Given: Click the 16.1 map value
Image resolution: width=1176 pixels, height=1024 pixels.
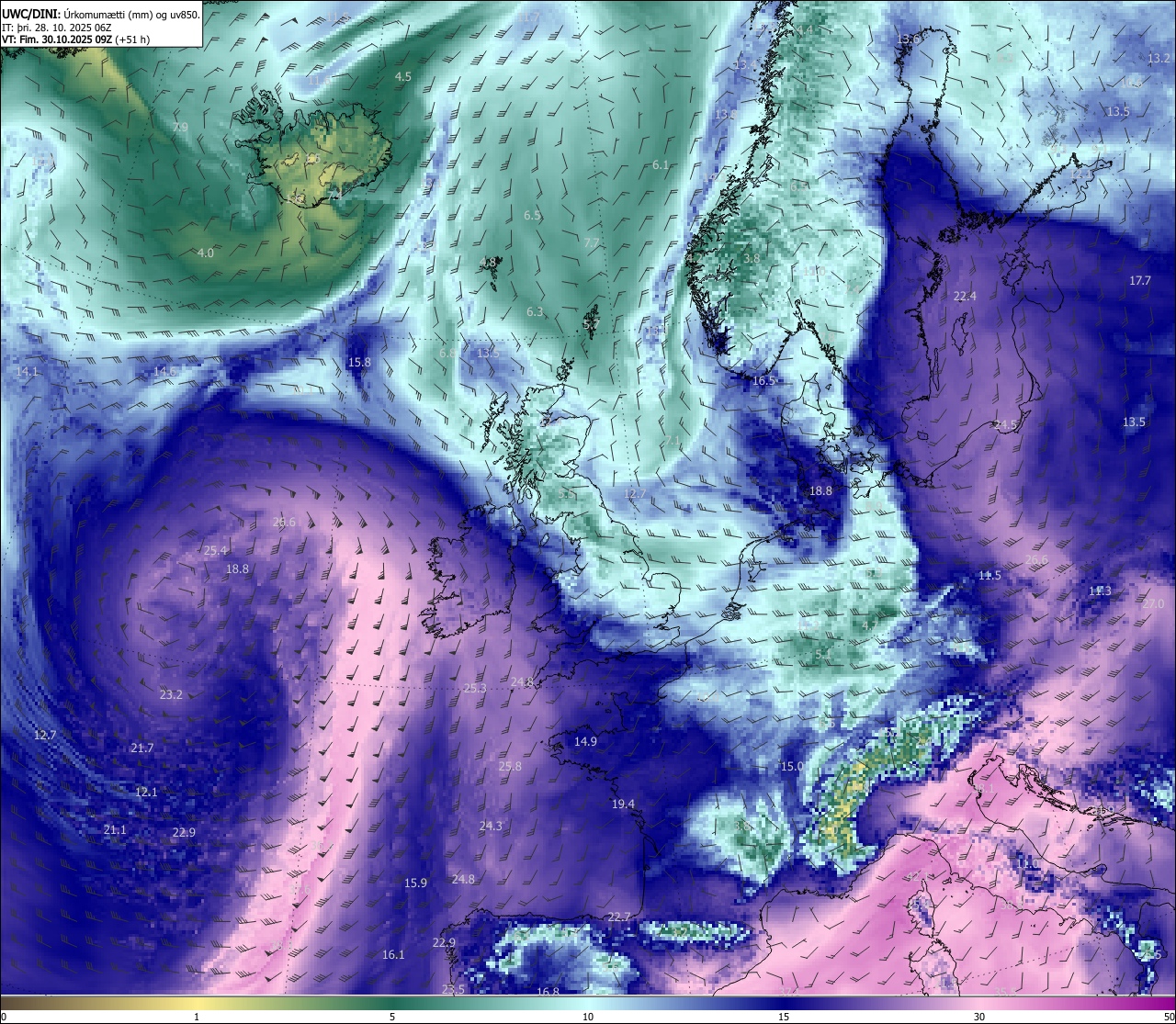Looking at the screenshot, I should click(393, 954).
